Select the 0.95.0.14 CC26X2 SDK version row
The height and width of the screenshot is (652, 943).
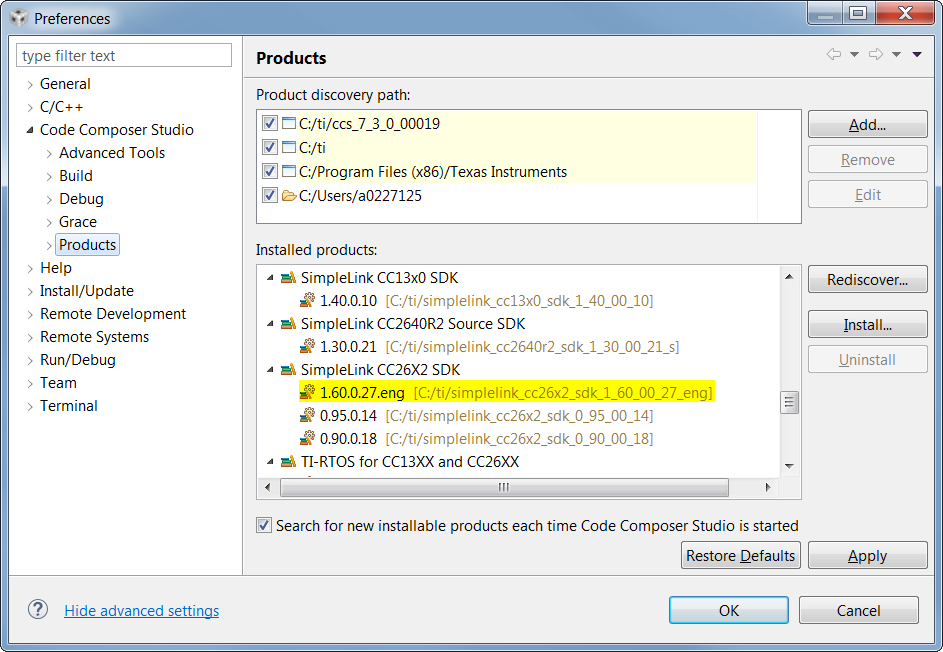coord(476,415)
